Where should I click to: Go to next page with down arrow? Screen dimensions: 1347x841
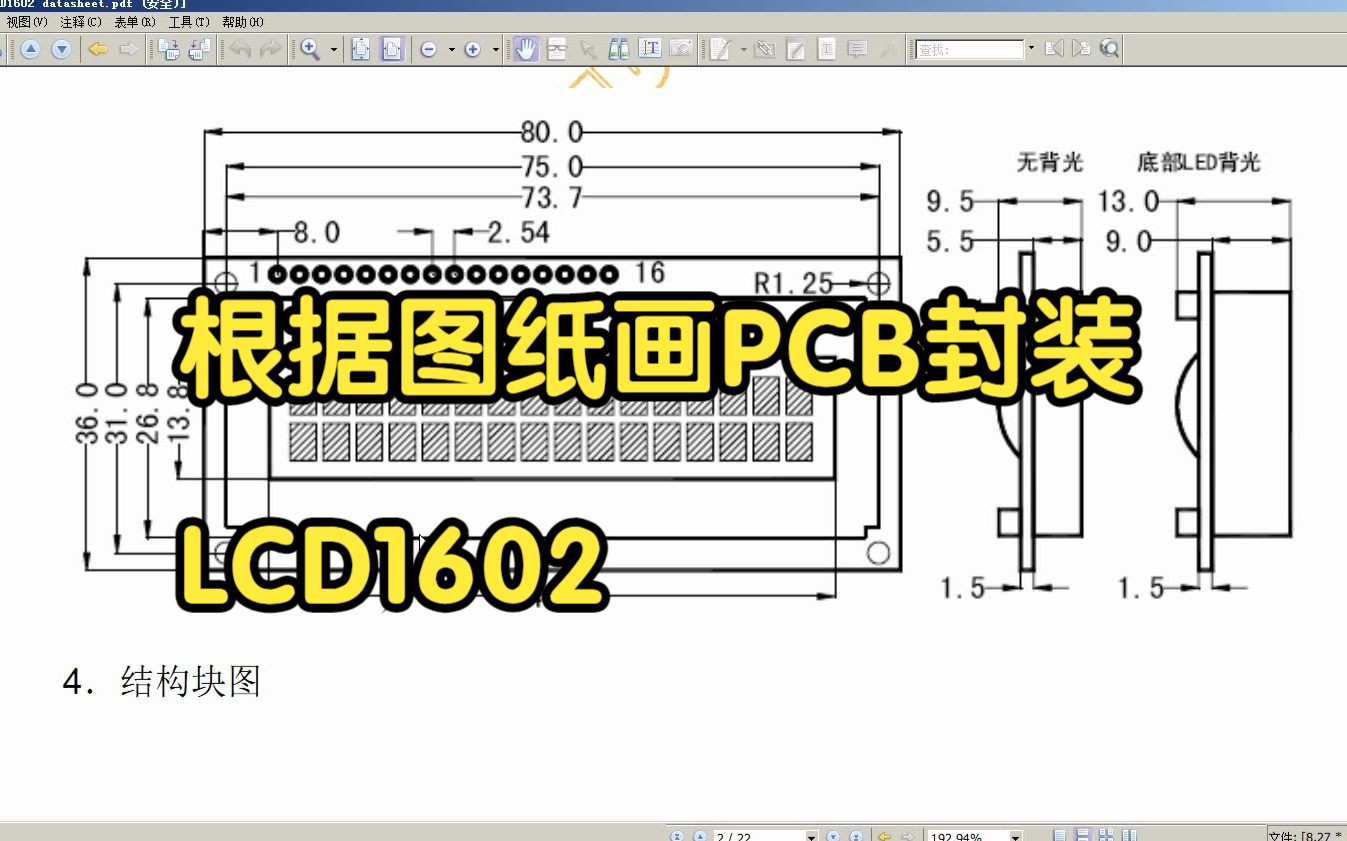coord(61,49)
